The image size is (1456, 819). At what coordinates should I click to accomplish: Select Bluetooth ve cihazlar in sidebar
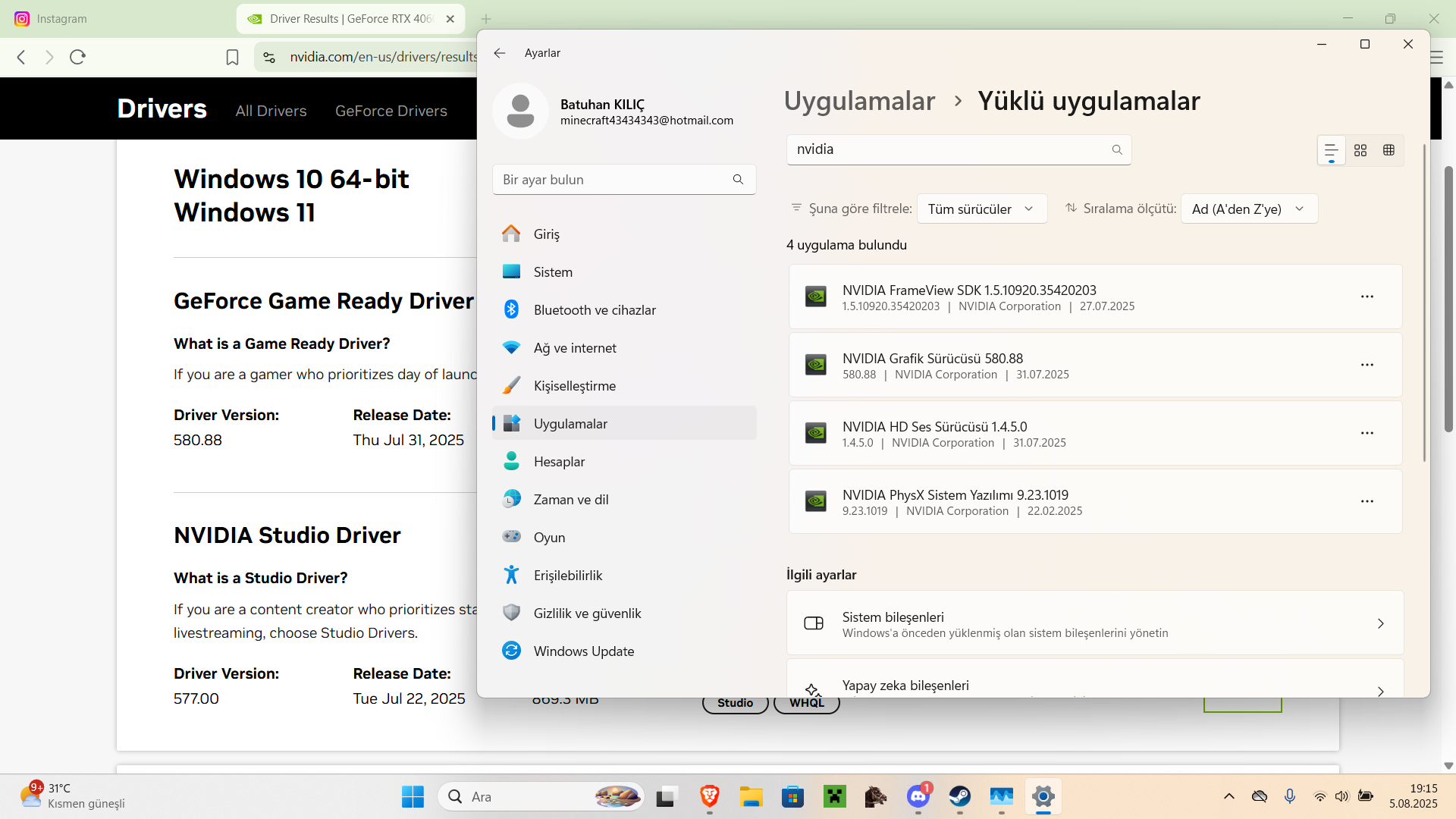point(594,310)
